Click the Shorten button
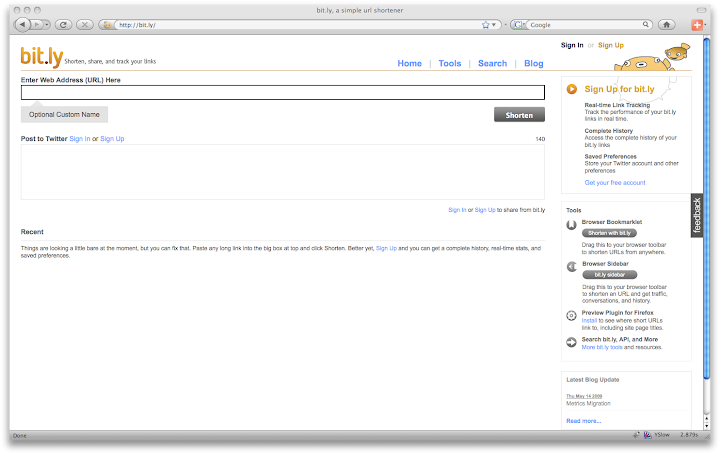 point(519,115)
